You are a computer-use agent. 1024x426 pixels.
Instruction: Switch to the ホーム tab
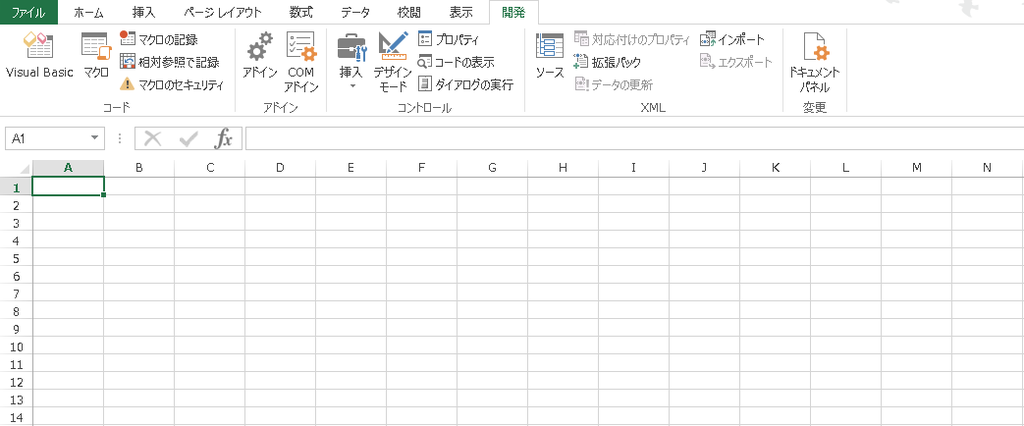tap(88, 12)
